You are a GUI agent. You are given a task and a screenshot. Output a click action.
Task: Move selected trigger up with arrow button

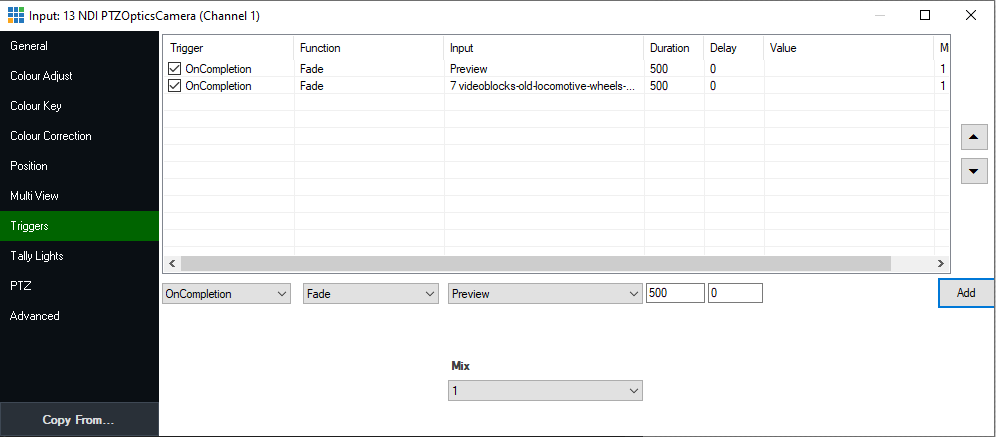coord(974,137)
